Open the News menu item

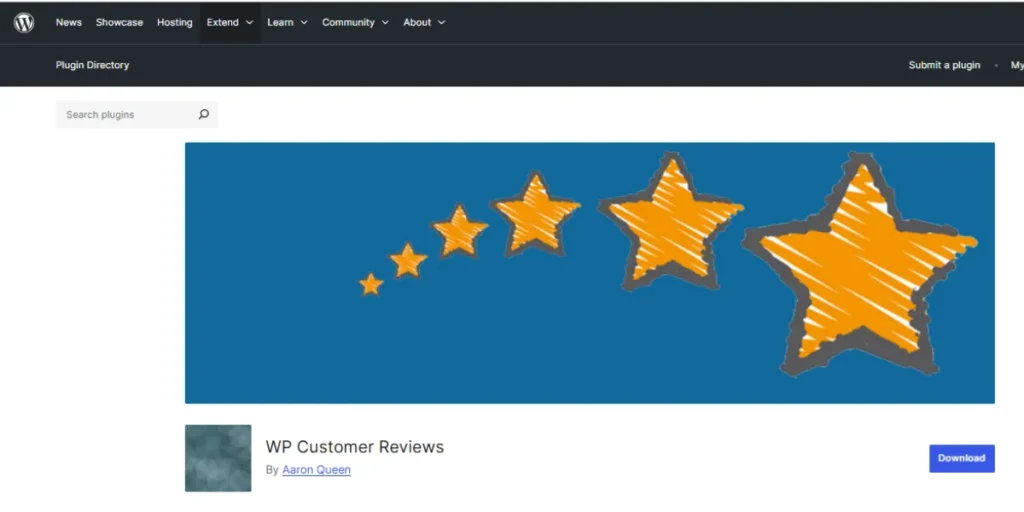click(x=69, y=22)
